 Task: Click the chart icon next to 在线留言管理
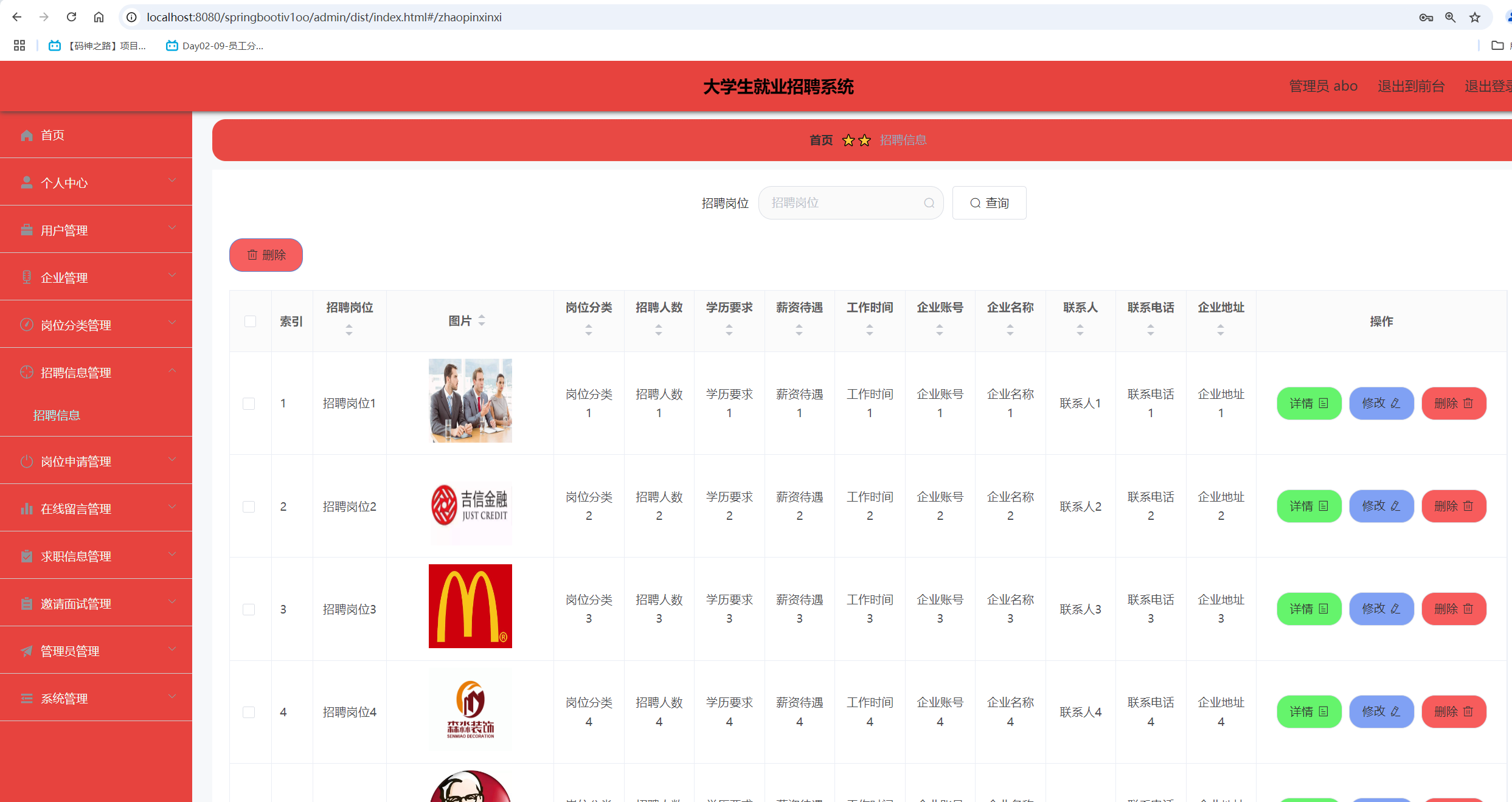pyautogui.click(x=27, y=508)
